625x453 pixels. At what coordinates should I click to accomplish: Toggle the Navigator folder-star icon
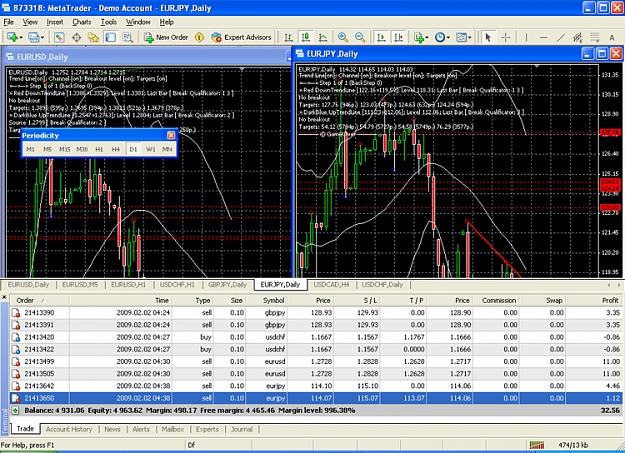[93, 37]
